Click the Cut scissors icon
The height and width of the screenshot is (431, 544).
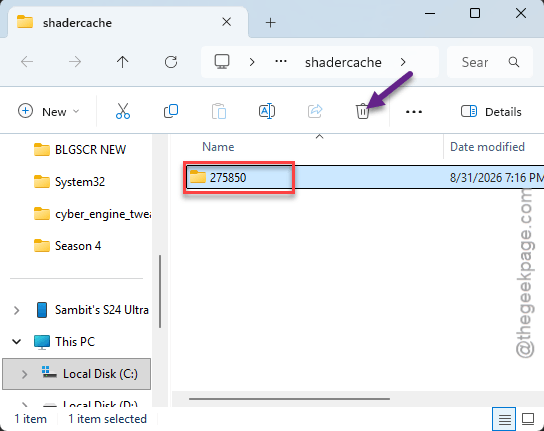tap(123, 111)
